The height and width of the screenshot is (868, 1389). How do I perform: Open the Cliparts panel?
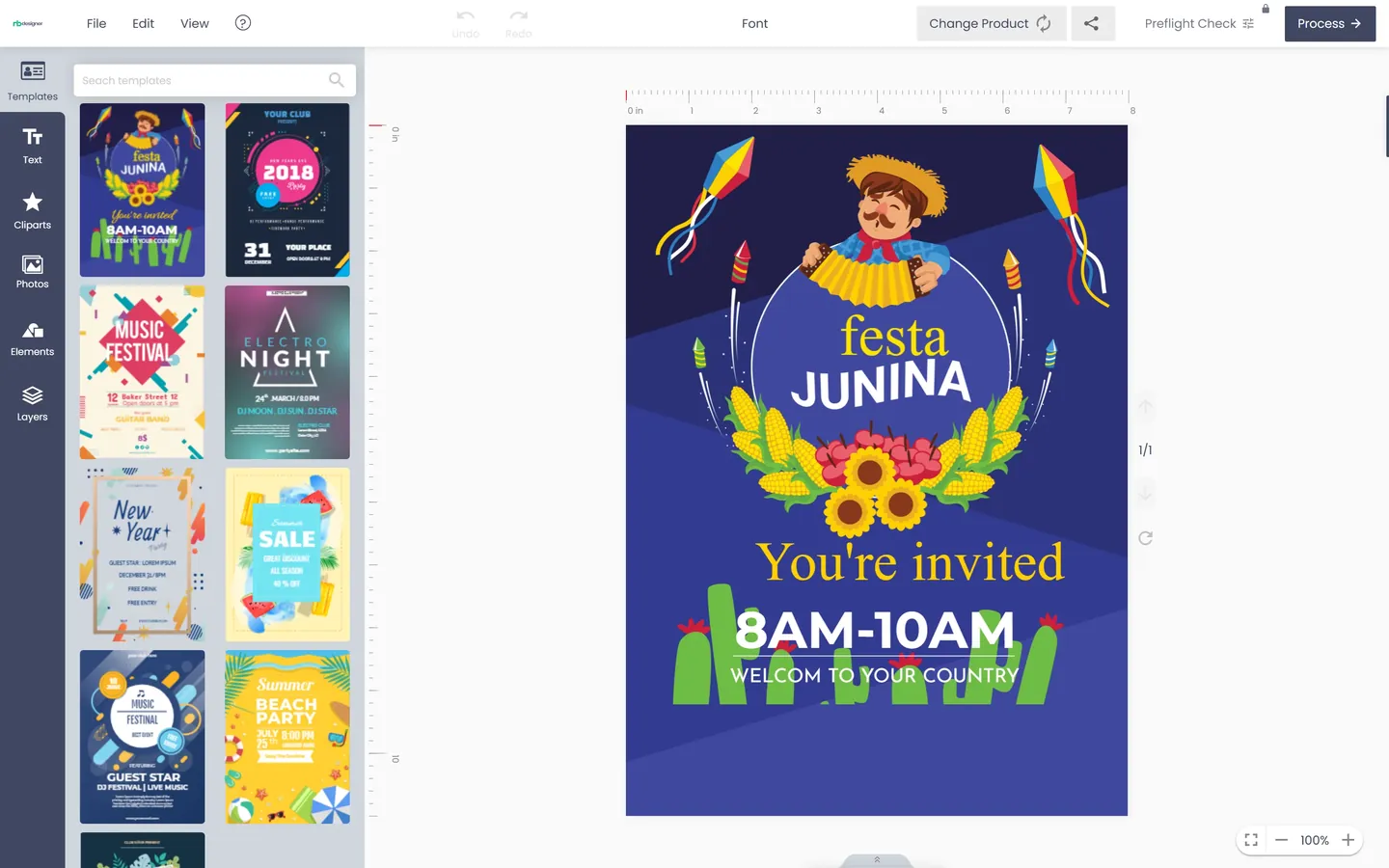(x=33, y=210)
